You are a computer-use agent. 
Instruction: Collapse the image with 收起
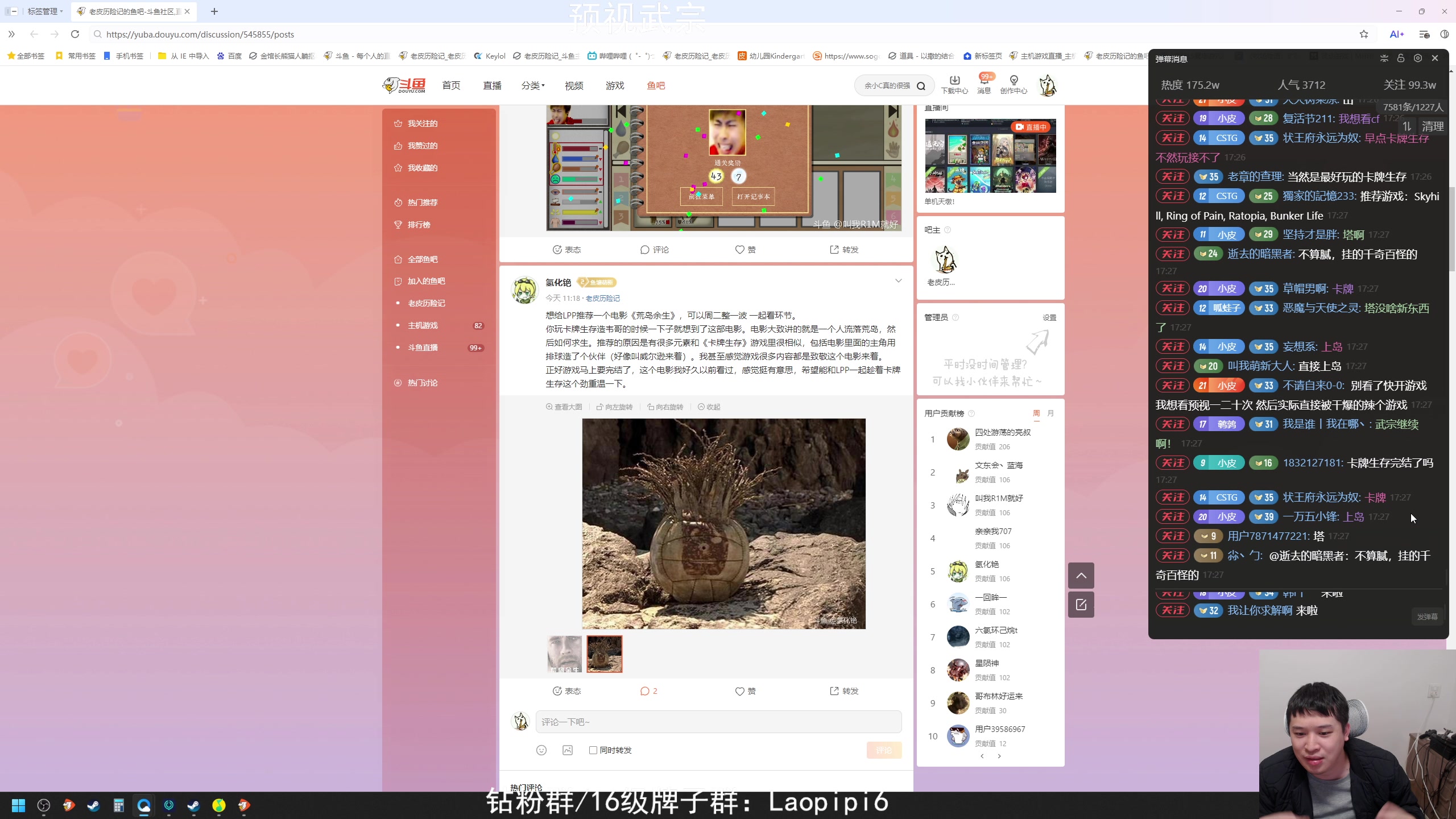(709, 407)
